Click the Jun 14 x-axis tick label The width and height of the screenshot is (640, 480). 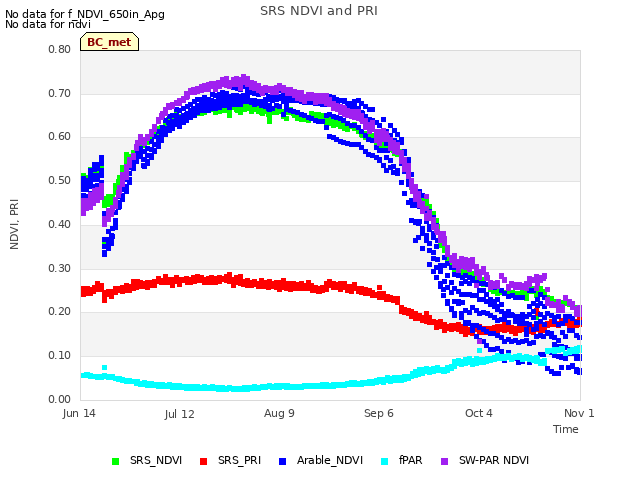79,413
